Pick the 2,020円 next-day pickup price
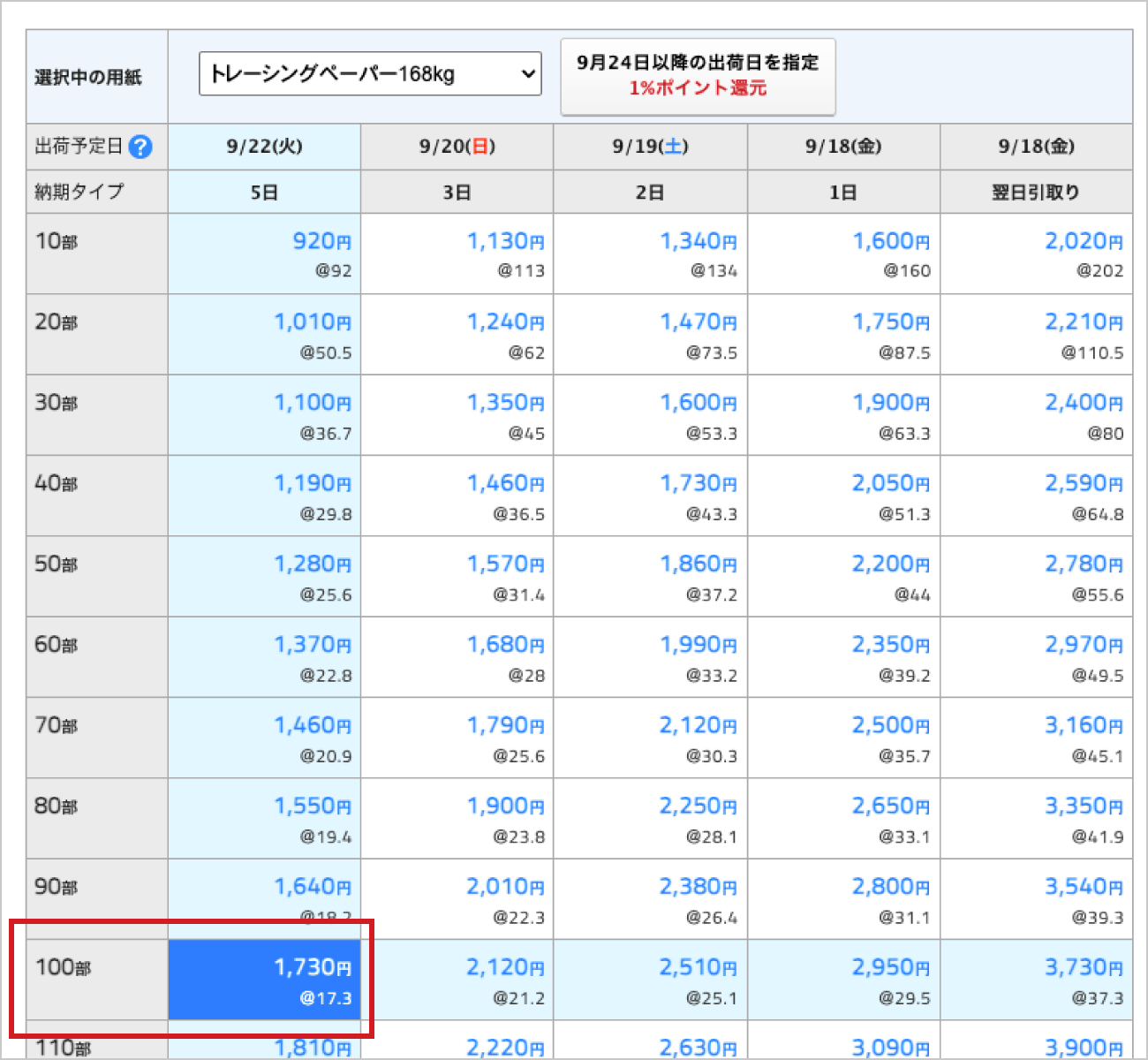 coord(1037,254)
